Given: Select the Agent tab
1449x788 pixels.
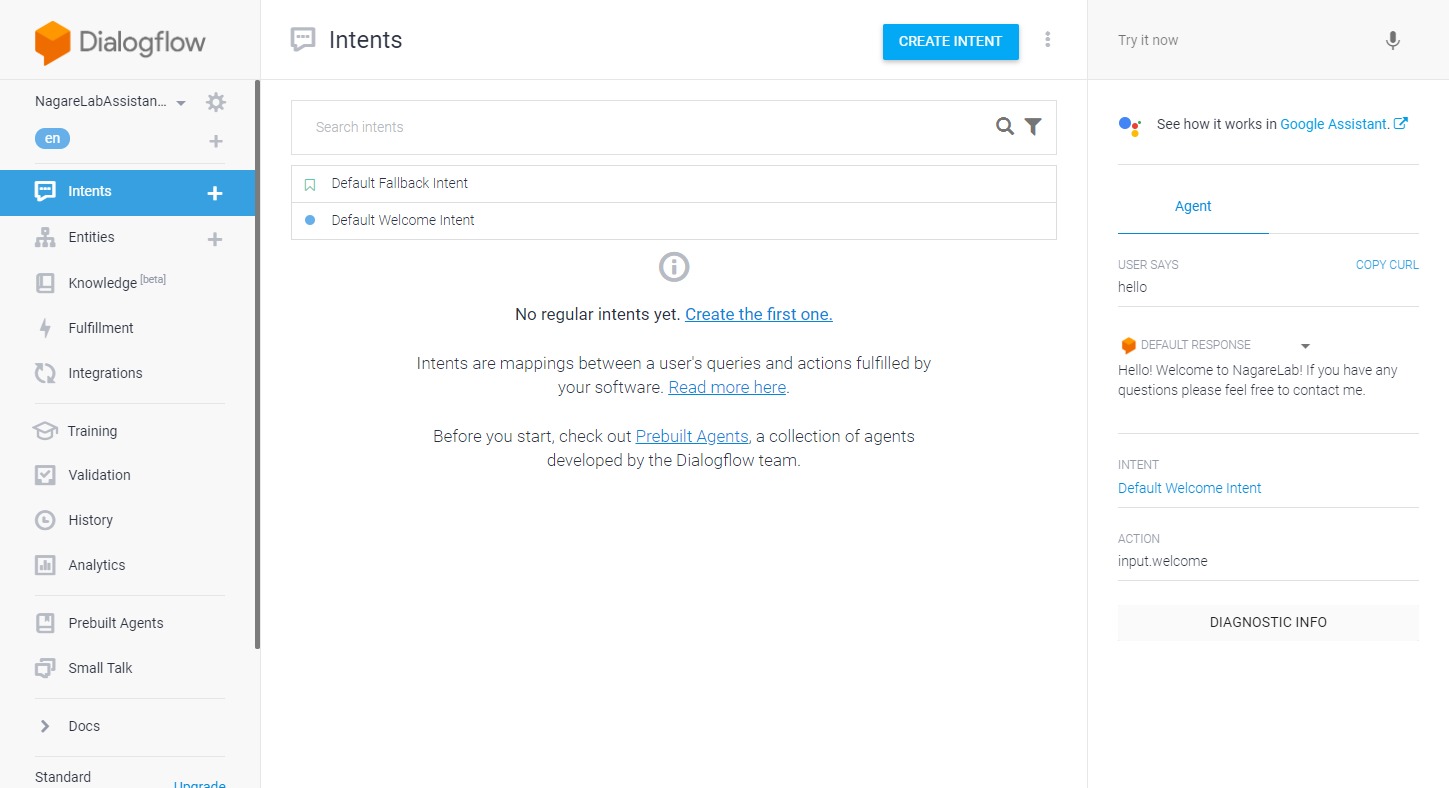Looking at the screenshot, I should (x=1193, y=206).
